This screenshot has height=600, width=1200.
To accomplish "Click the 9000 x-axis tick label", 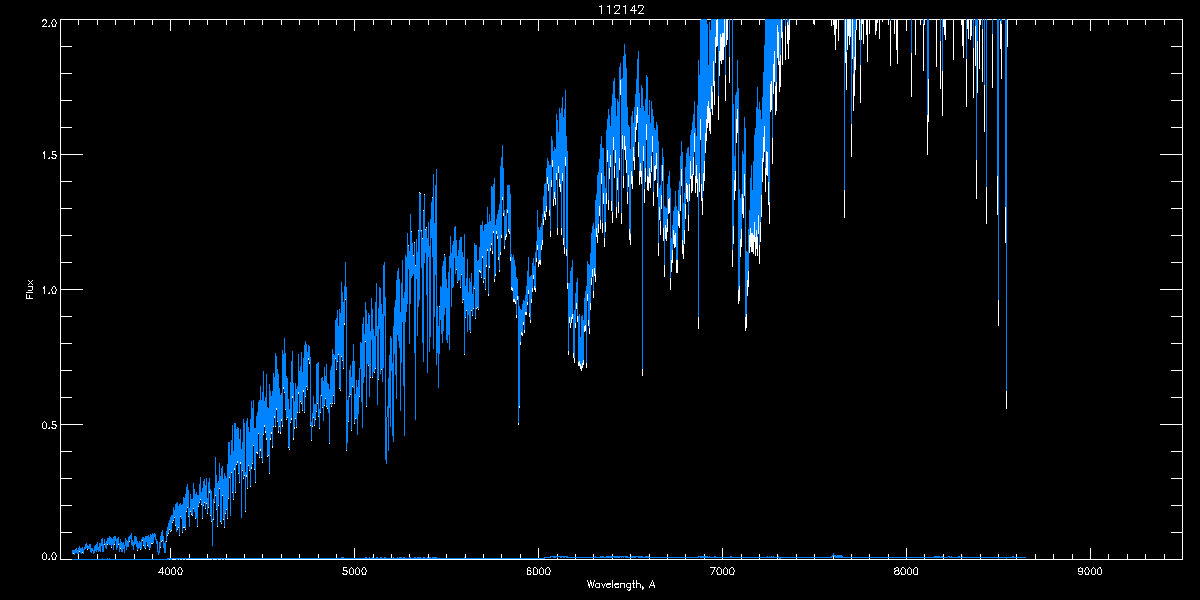I will pos(1090,572).
